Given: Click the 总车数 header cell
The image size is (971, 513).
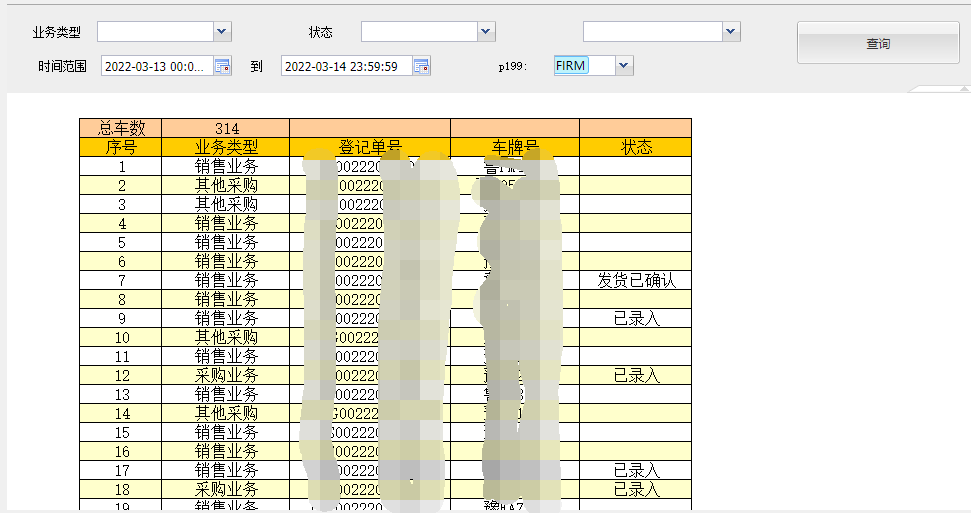Looking at the screenshot, I should [x=121, y=128].
